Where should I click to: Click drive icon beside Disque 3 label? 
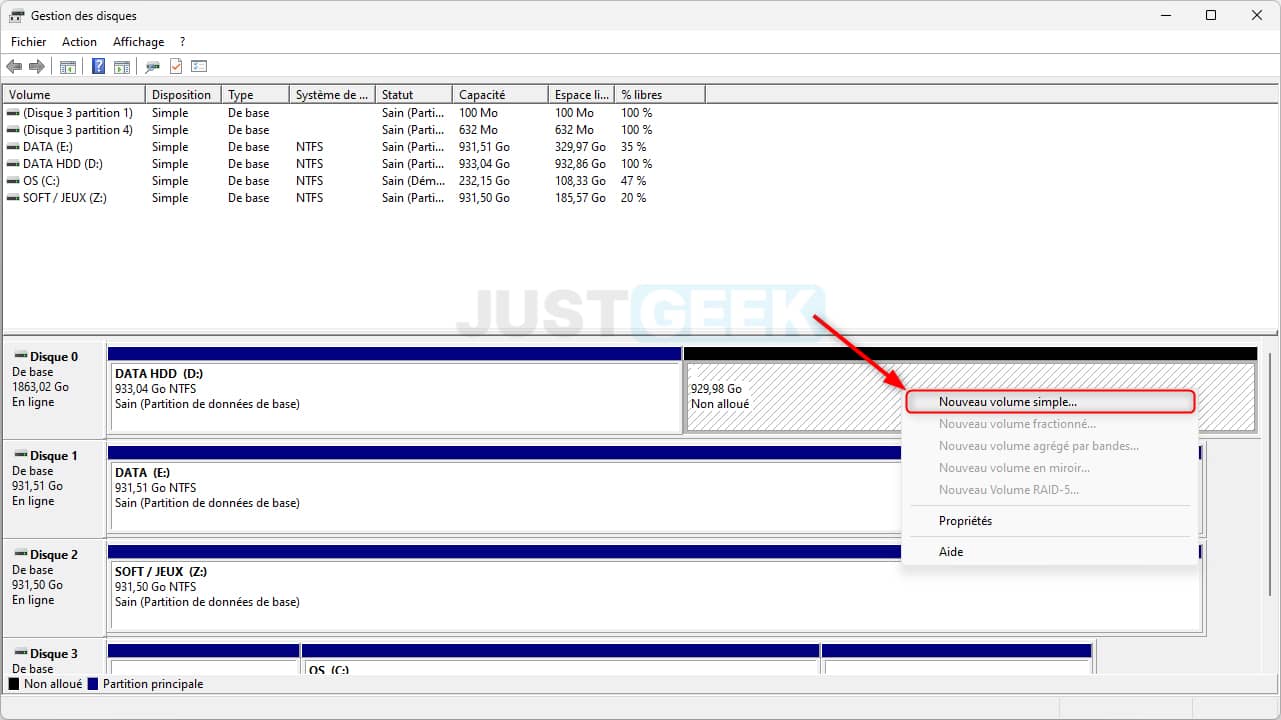pos(20,654)
